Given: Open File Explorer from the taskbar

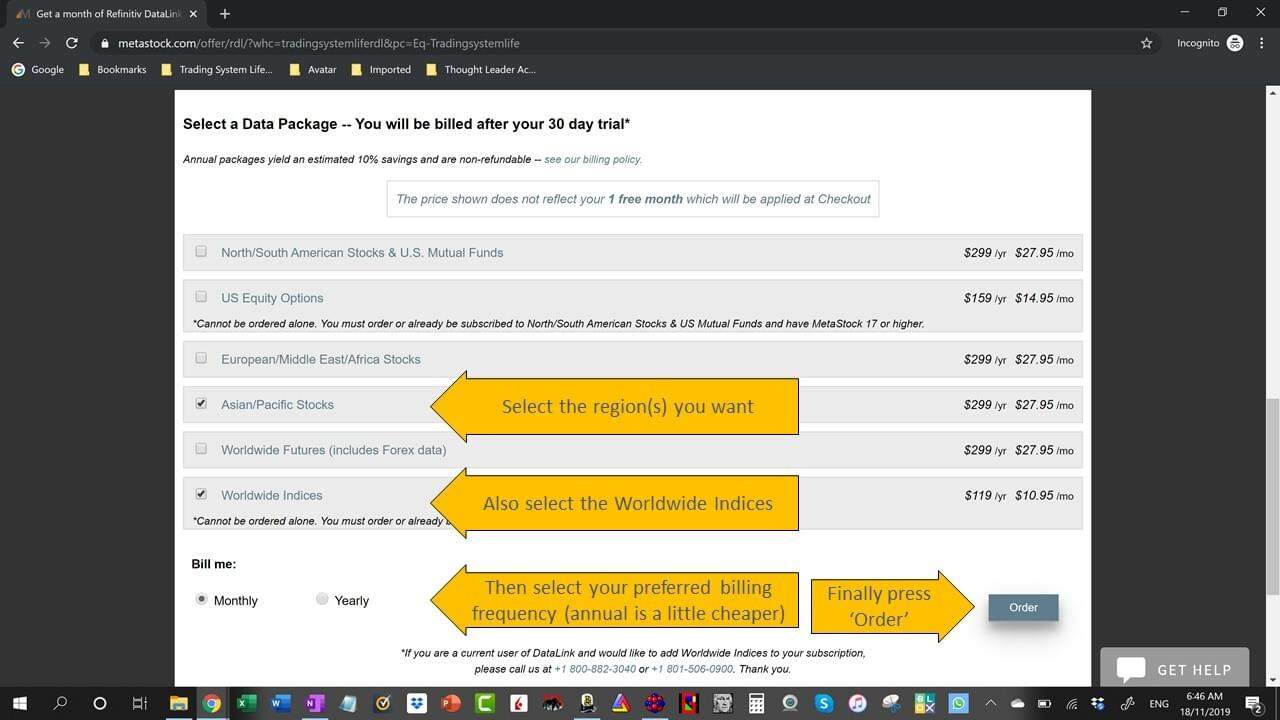Looking at the screenshot, I should point(178,703).
